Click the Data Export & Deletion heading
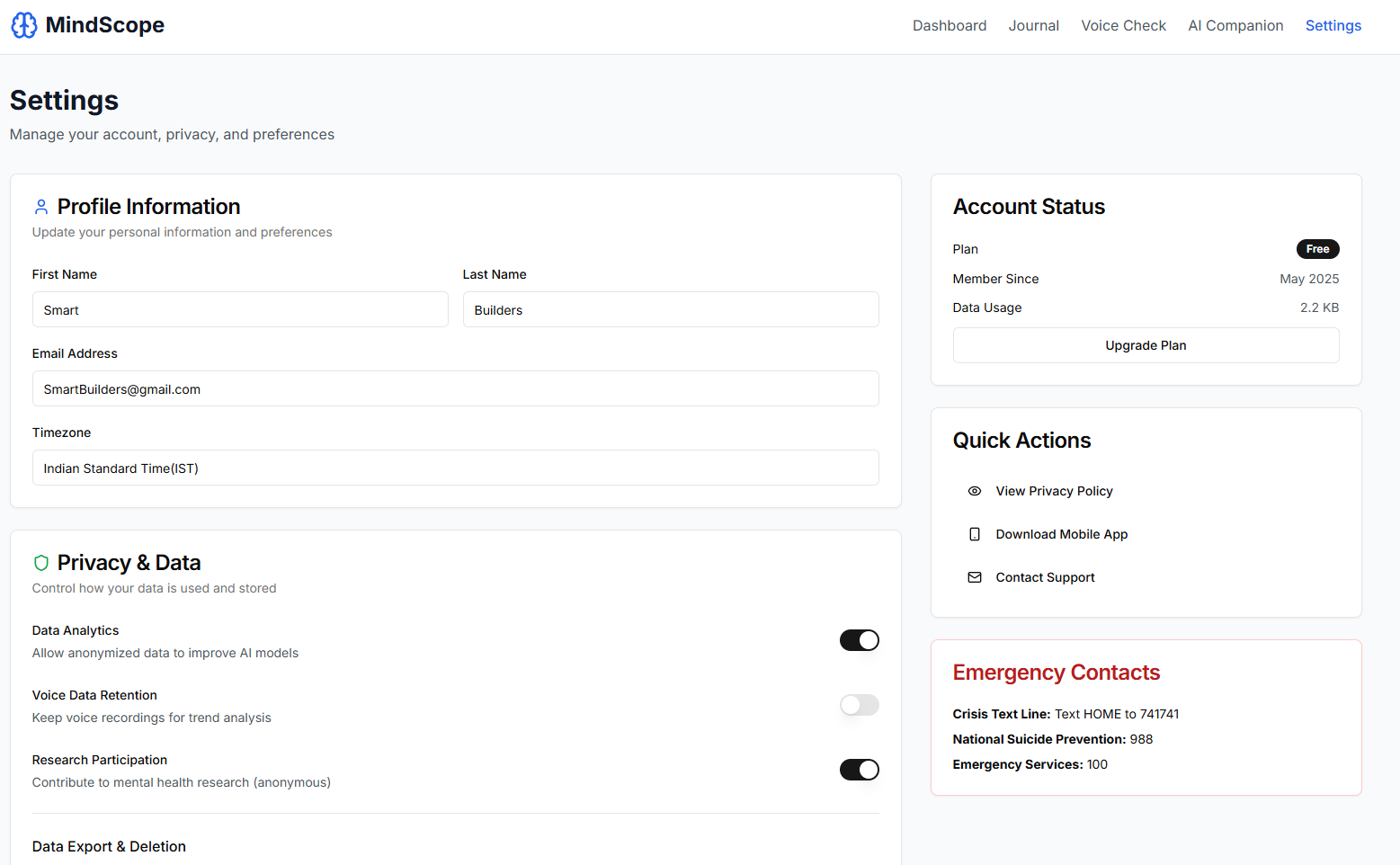 click(110, 846)
